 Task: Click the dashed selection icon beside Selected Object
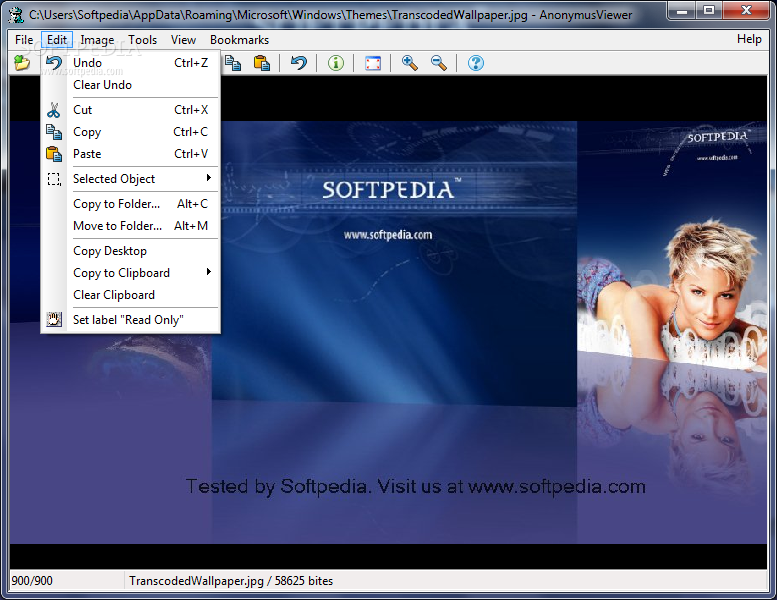click(54, 179)
